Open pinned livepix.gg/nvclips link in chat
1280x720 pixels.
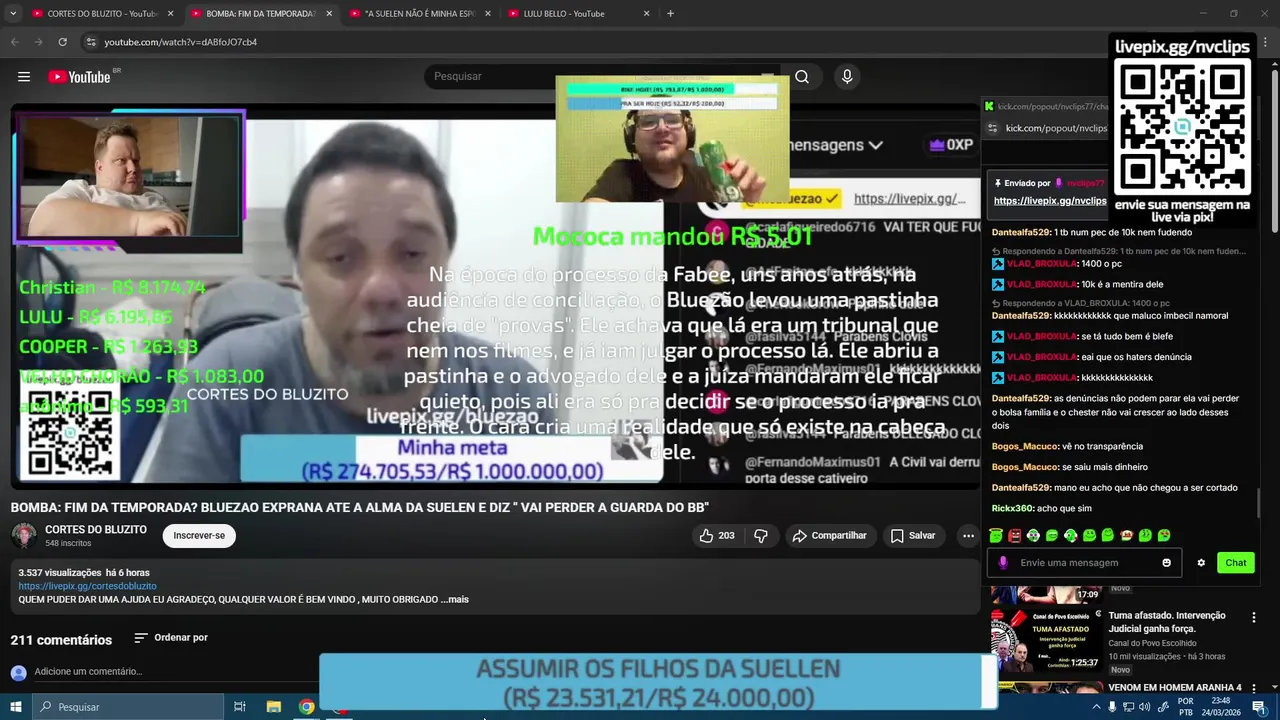tap(1050, 201)
